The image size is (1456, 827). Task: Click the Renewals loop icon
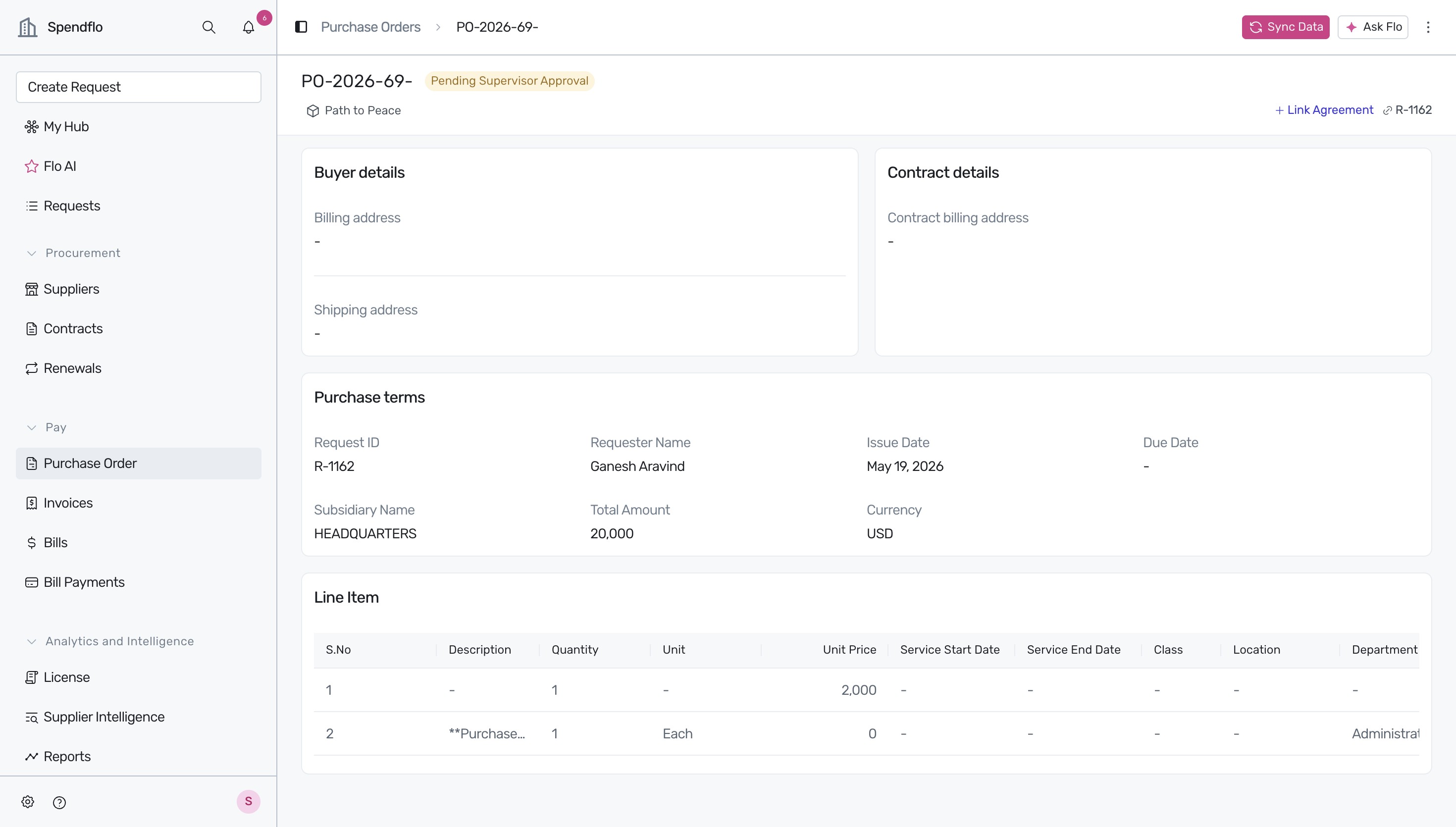(31, 368)
